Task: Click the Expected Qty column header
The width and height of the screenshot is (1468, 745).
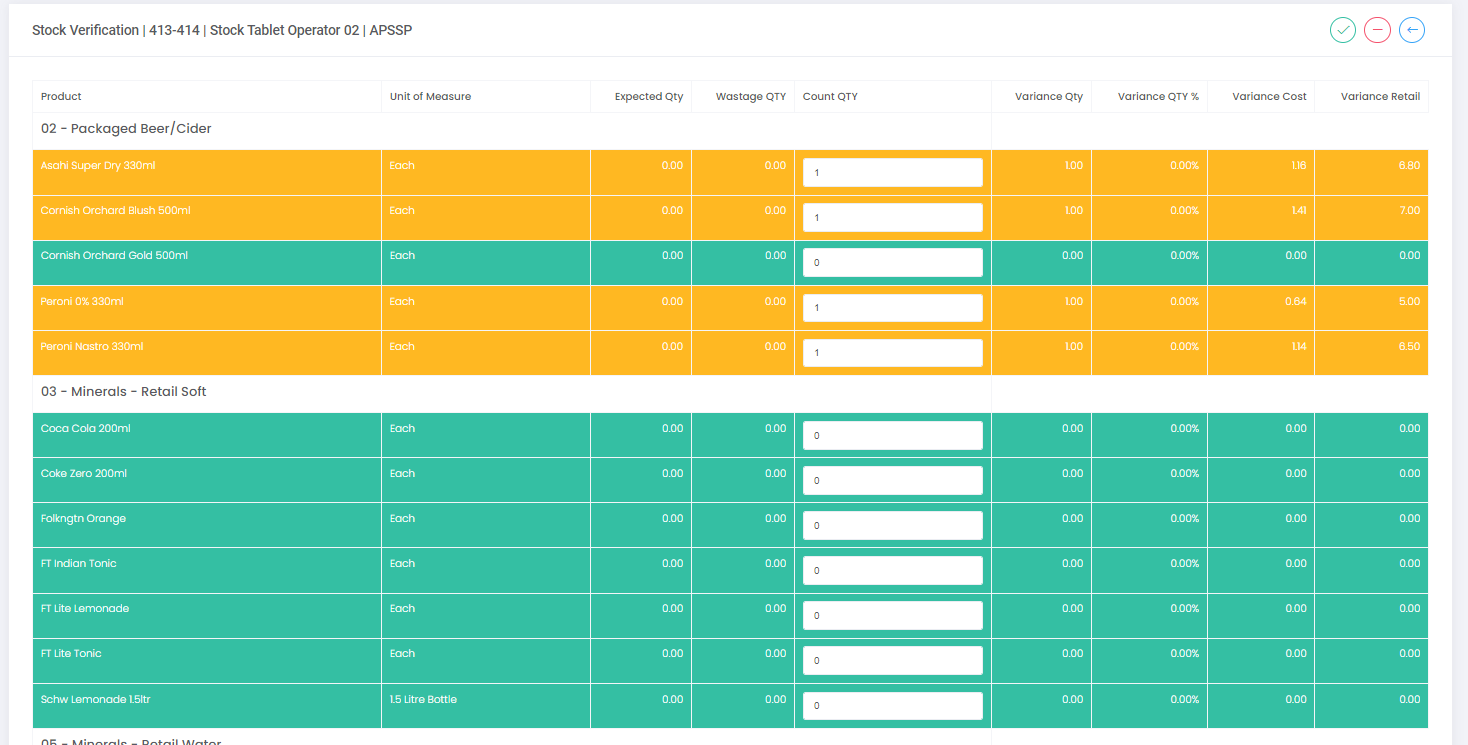Action: pyautogui.click(x=648, y=97)
